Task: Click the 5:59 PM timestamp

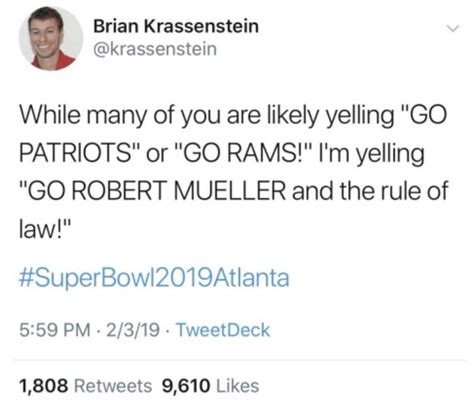Action: [x=55, y=330]
